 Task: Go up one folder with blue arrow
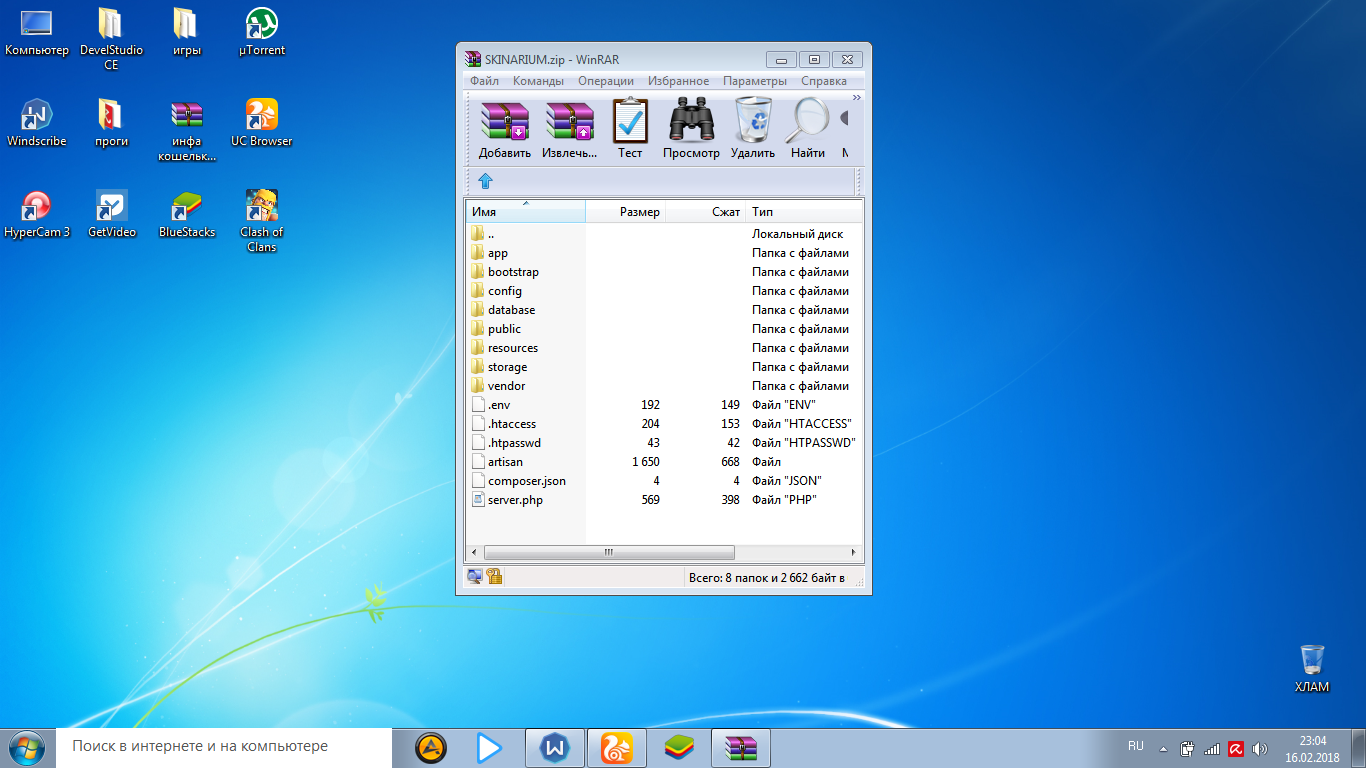click(x=485, y=181)
